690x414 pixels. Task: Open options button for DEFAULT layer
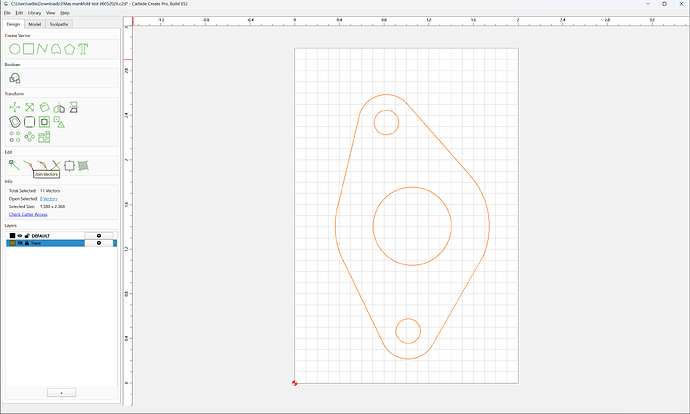pyautogui.click(x=99, y=236)
